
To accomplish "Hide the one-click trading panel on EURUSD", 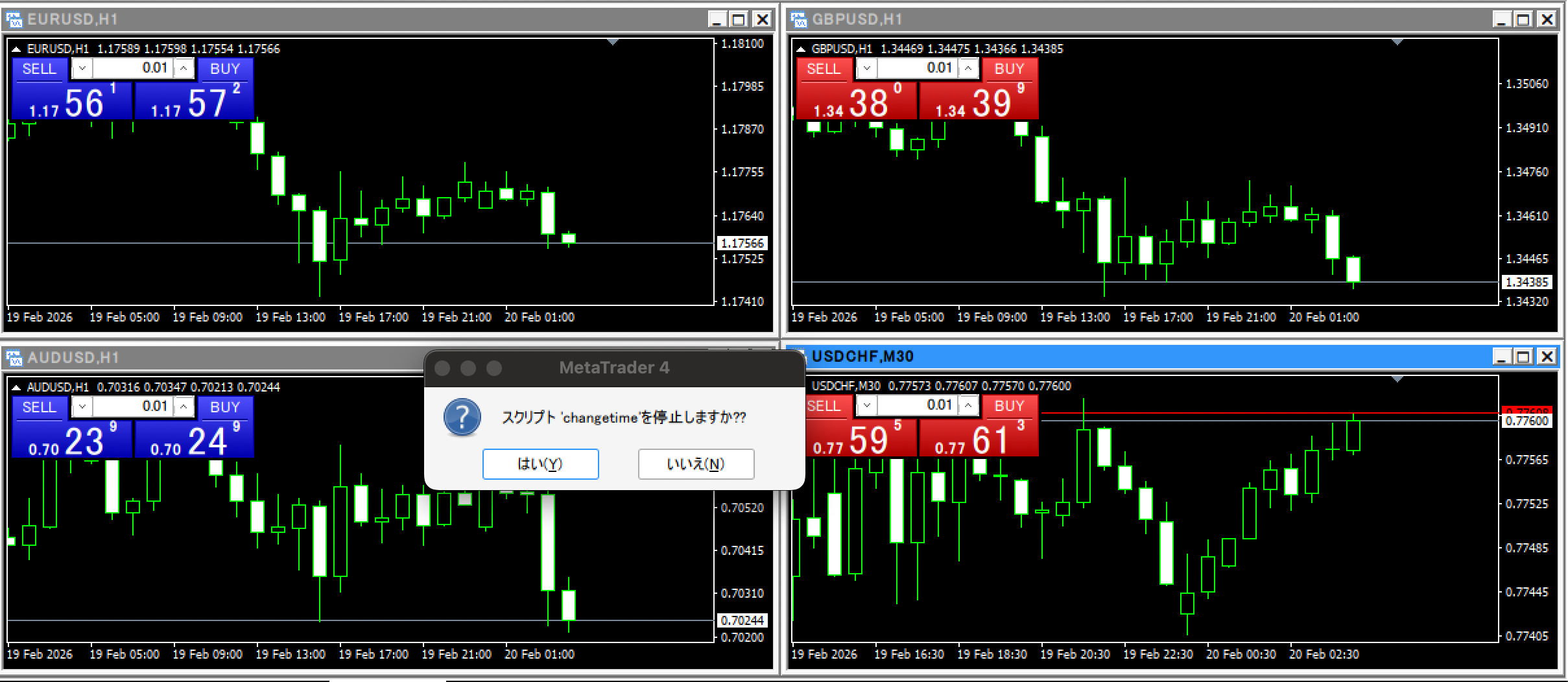I will pos(16,49).
